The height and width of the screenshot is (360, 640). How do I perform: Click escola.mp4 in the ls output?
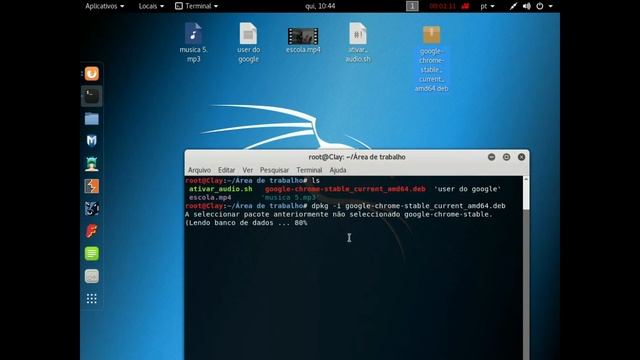click(x=210, y=198)
